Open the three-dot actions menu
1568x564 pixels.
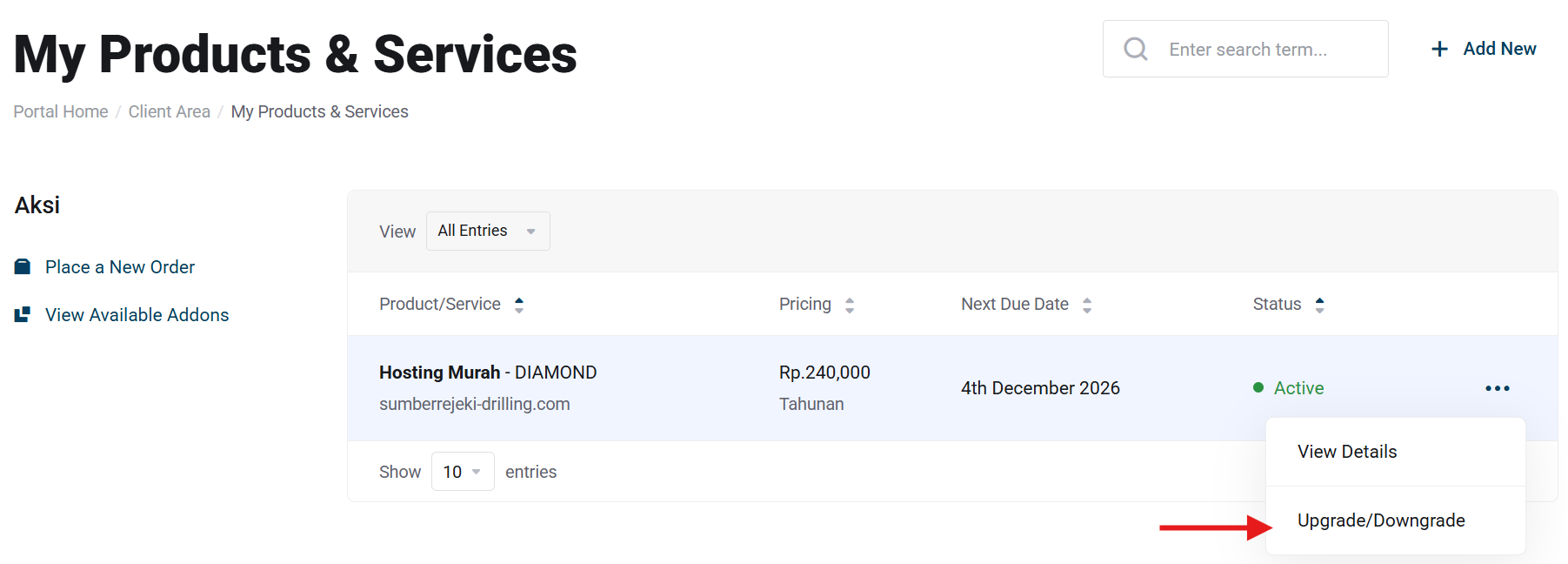pos(1497,388)
